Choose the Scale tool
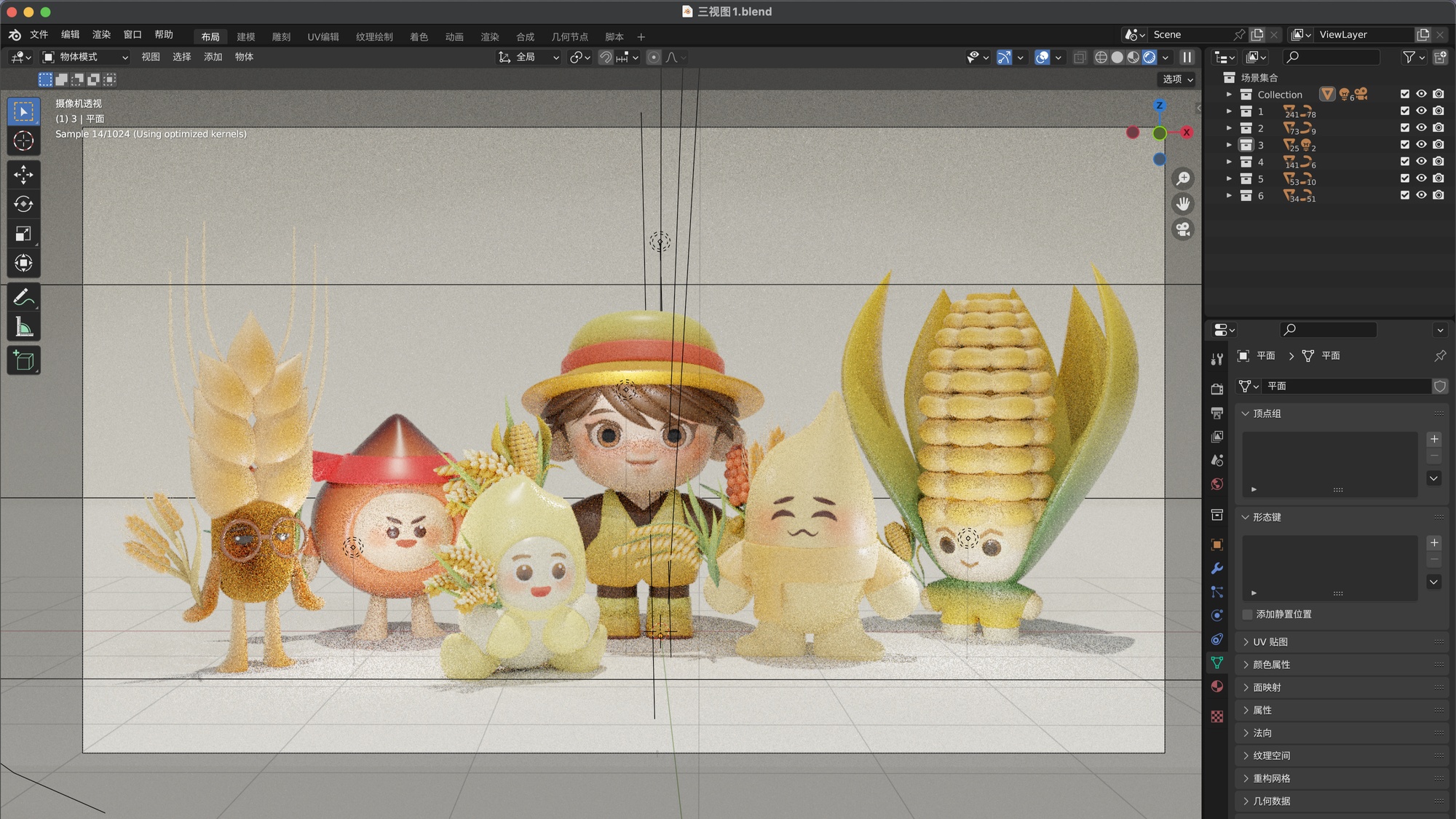 (x=23, y=234)
